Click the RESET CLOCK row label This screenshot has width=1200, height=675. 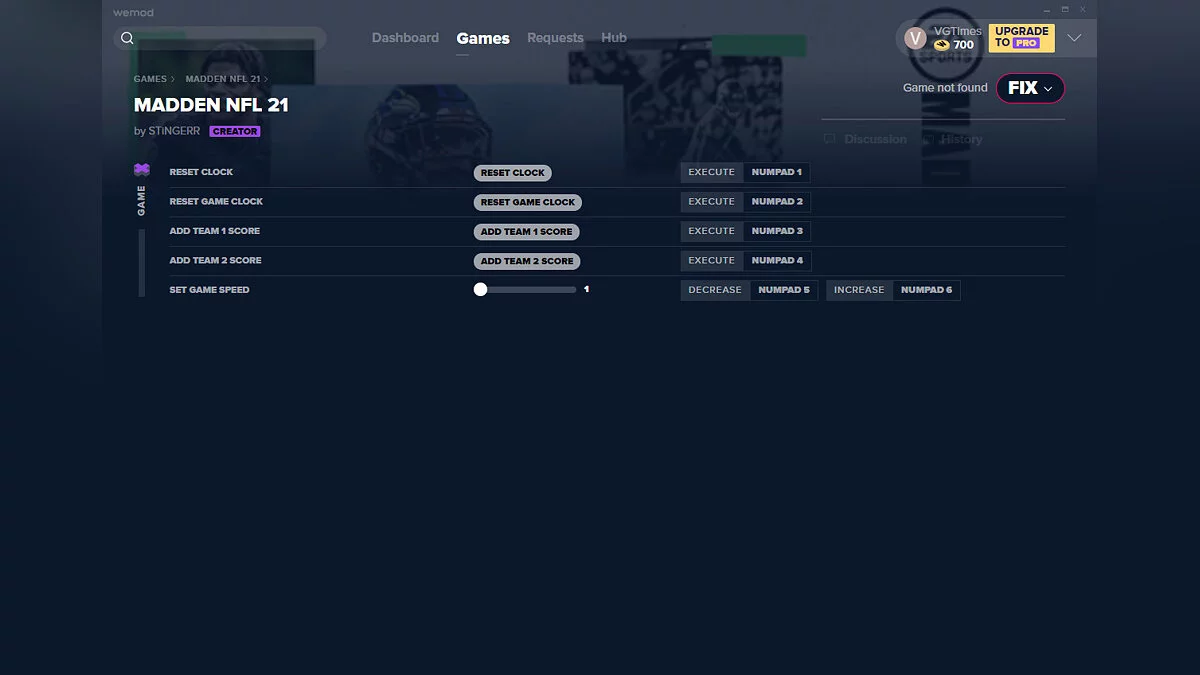point(201,172)
